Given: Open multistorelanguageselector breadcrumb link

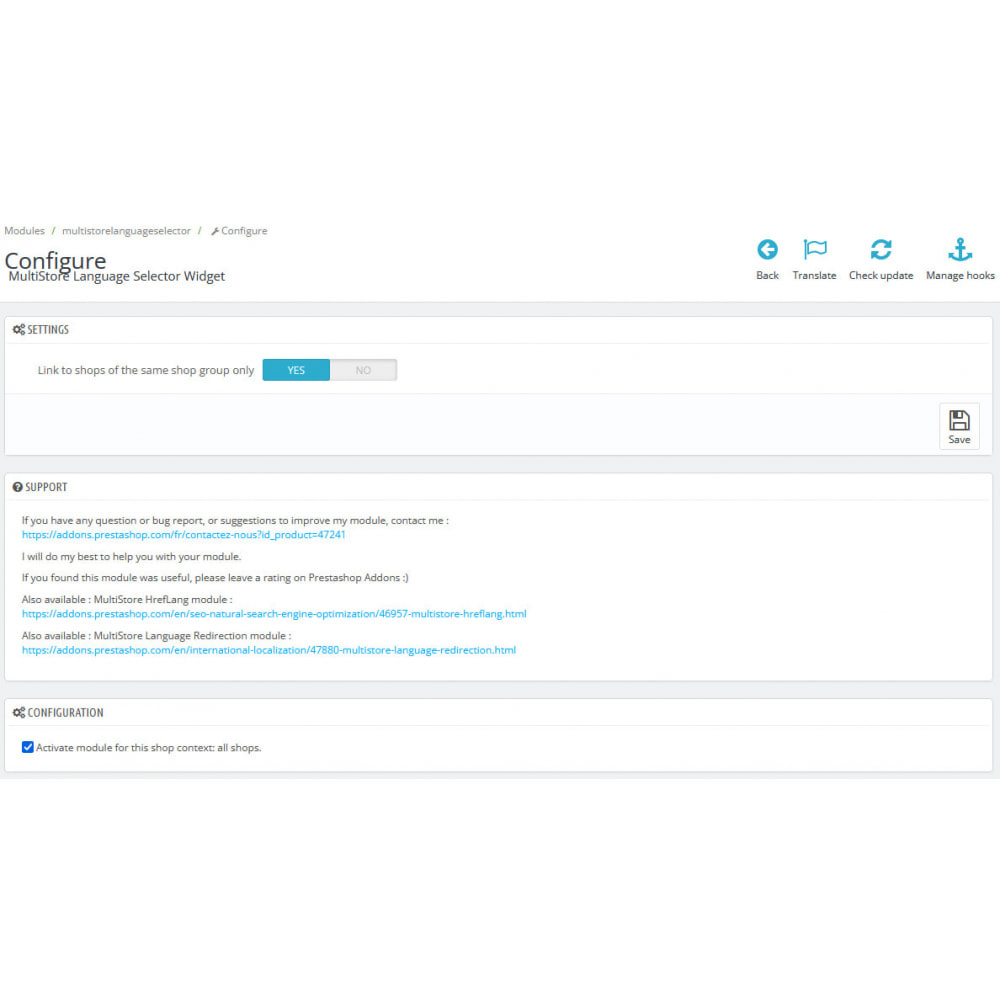Looking at the screenshot, I should [x=126, y=230].
